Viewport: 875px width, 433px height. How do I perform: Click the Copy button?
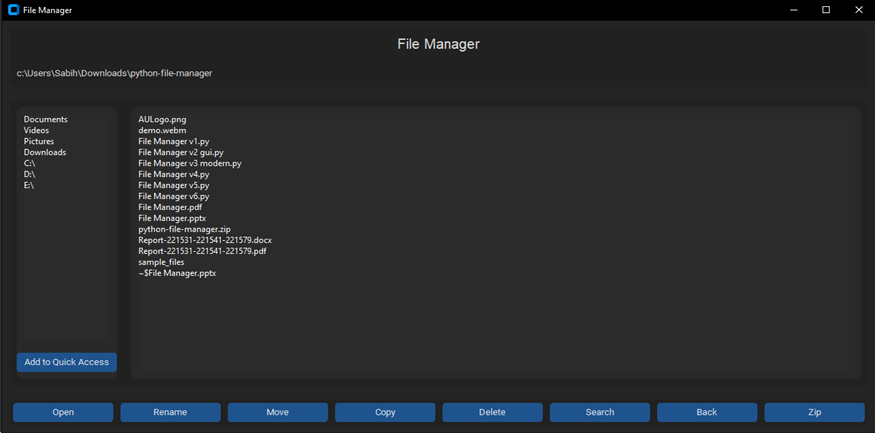(385, 412)
